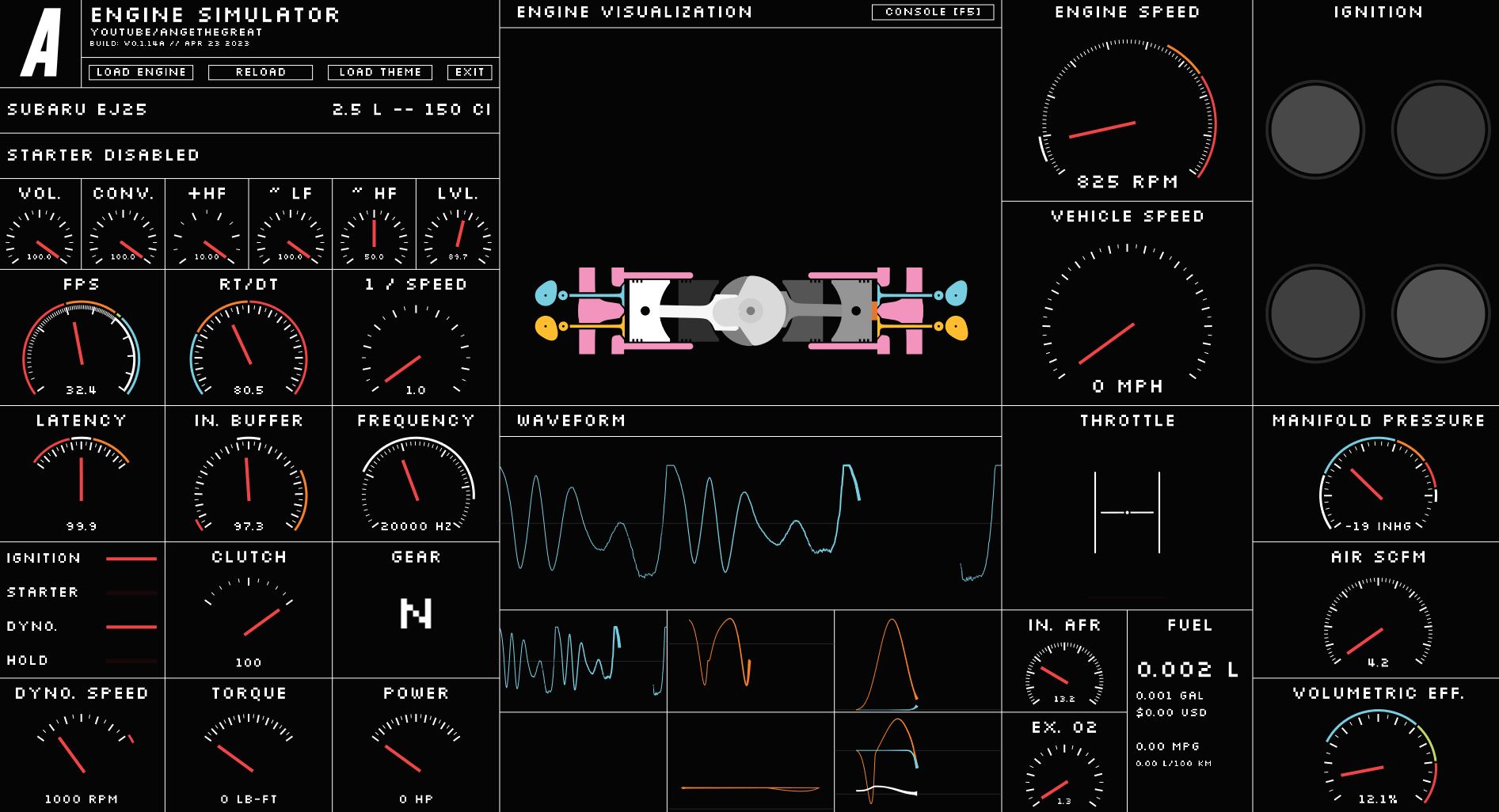This screenshot has height=812, width=1499.
Task: Enable the Dyno. indicator switch
Action: pos(131,627)
